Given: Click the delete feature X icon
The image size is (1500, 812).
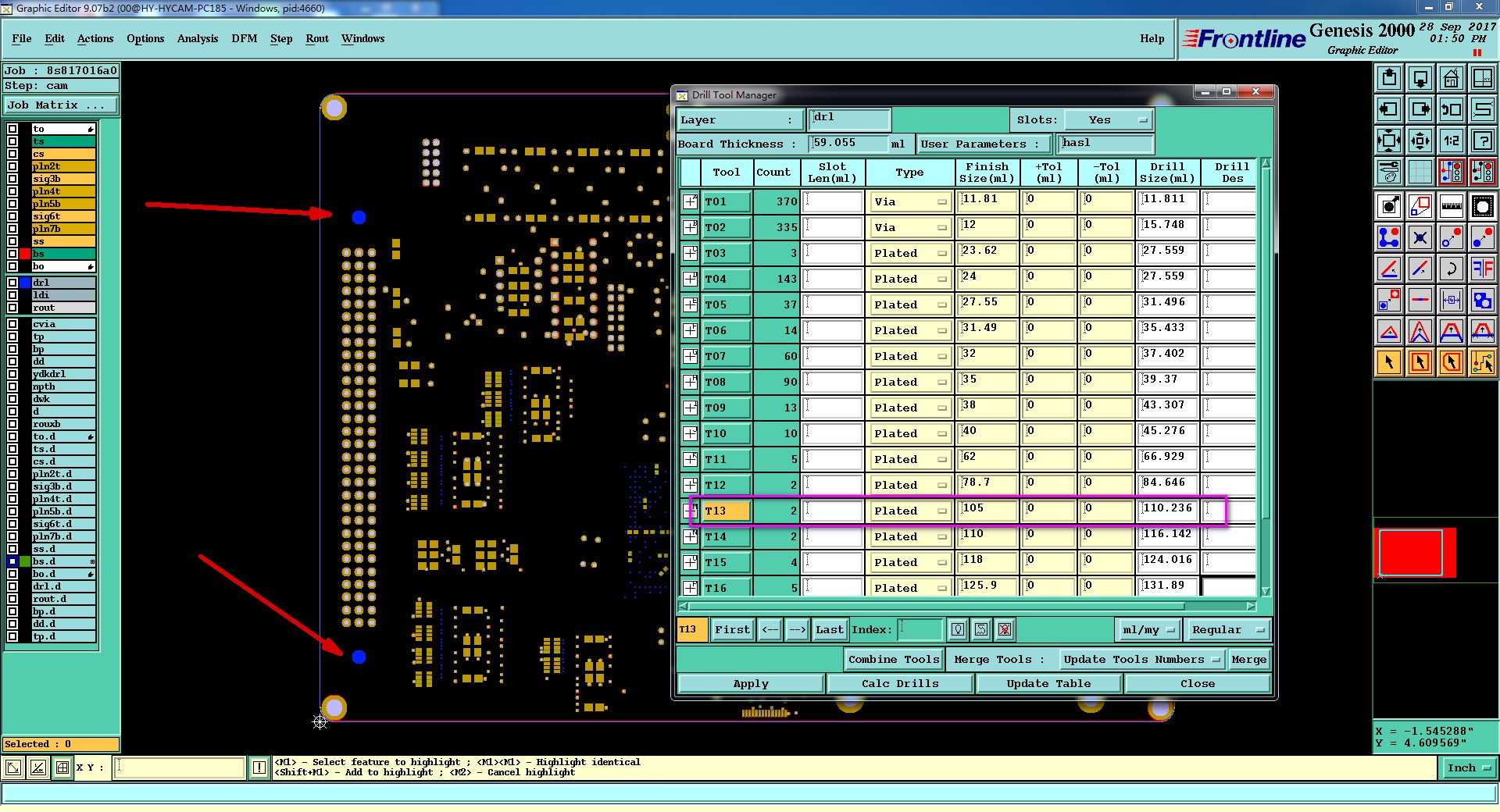Looking at the screenshot, I should [x=1420, y=237].
